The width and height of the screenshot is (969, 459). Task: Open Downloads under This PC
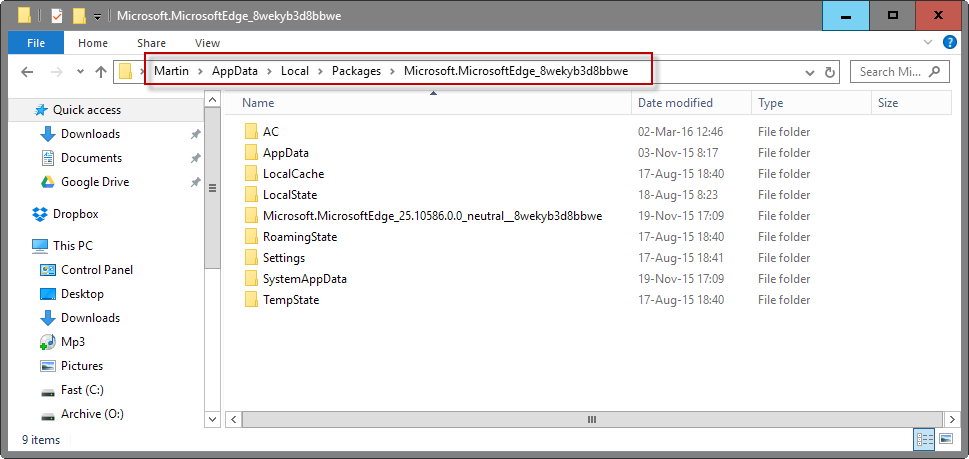click(90, 318)
